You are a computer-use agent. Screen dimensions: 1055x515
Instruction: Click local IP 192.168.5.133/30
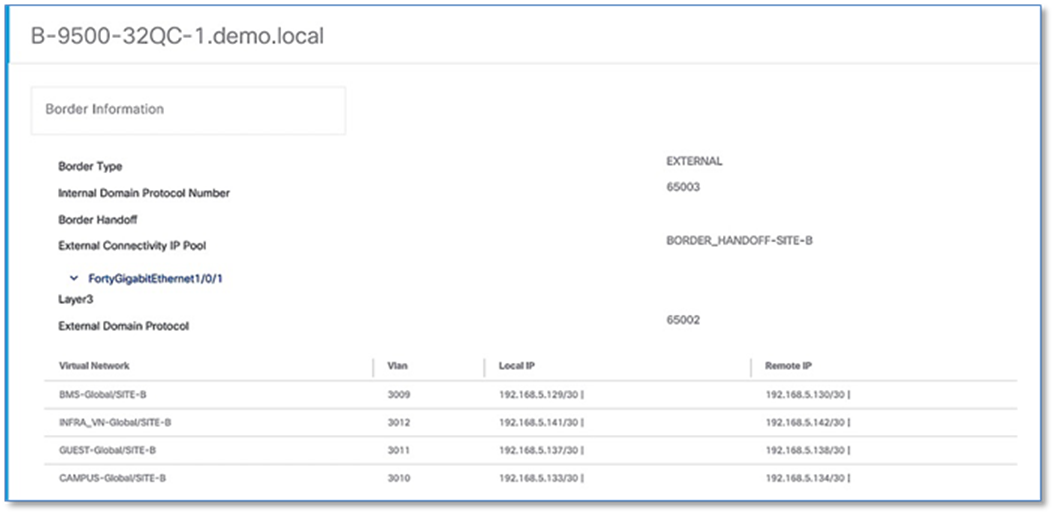(538, 478)
